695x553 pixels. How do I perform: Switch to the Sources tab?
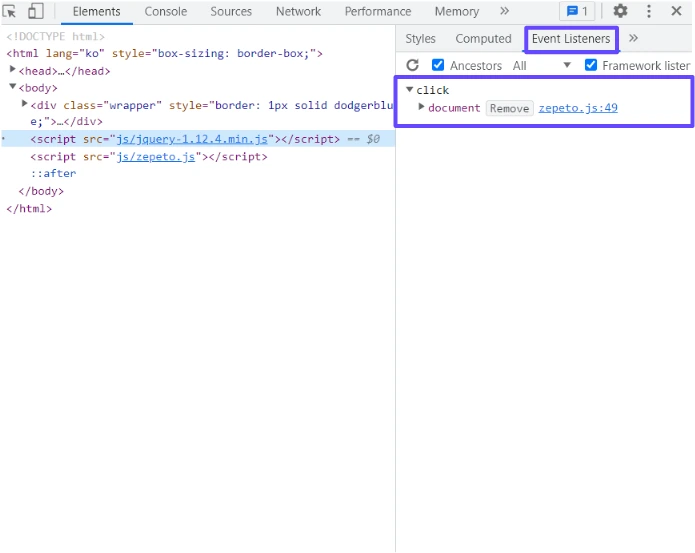[x=231, y=12]
